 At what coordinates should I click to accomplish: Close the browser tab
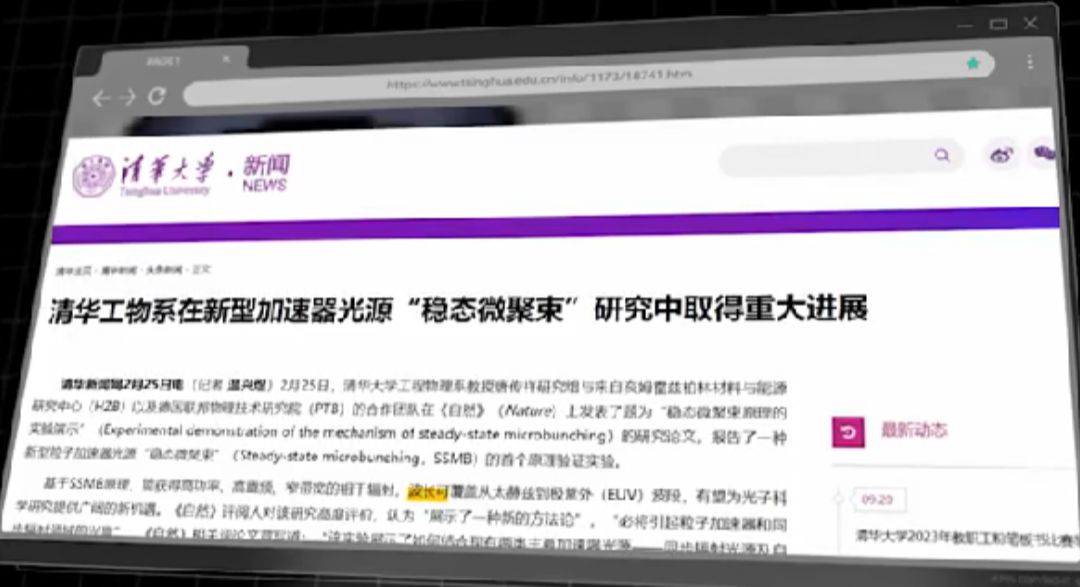click(226, 60)
